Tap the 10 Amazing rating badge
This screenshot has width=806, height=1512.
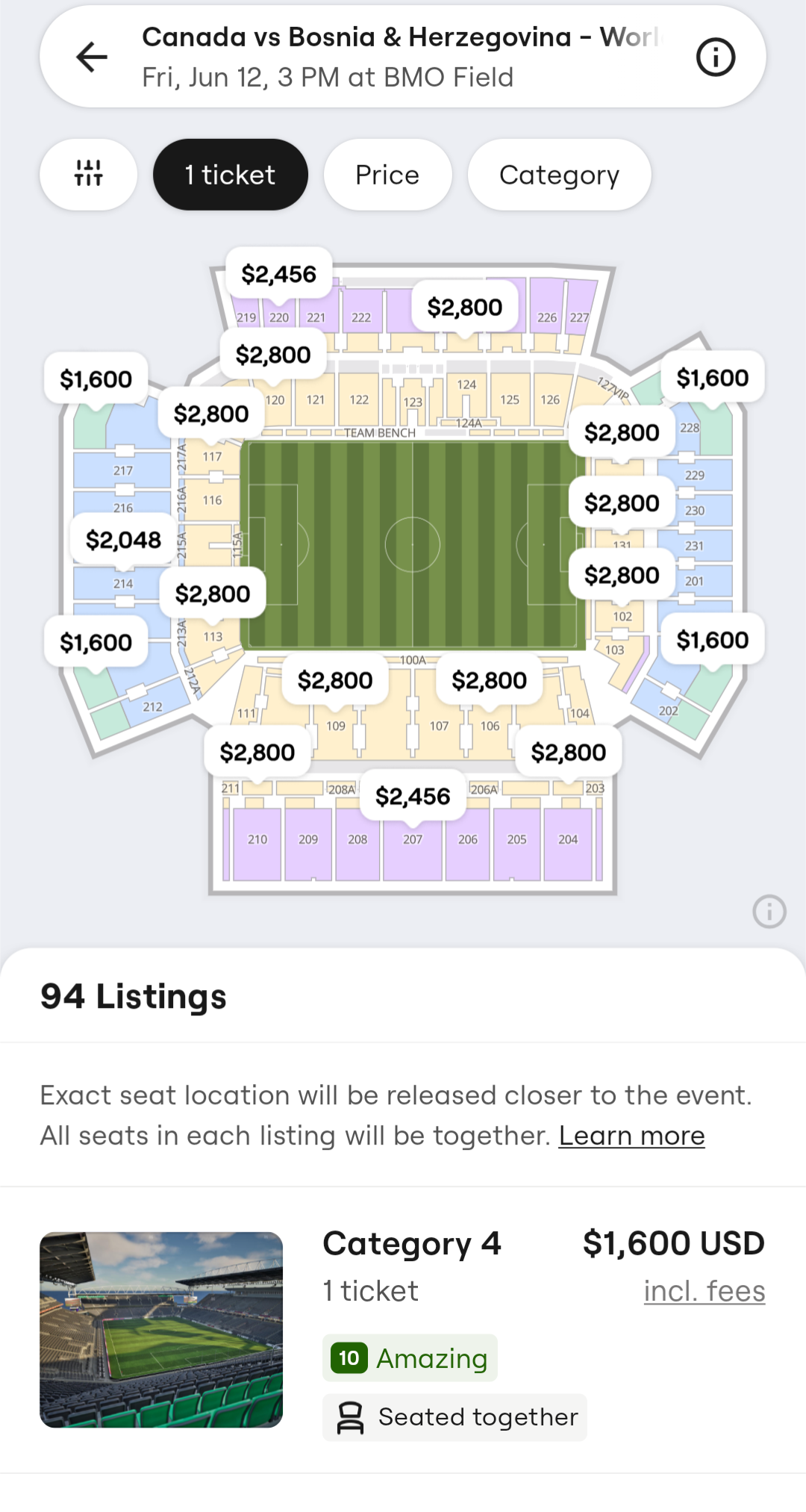tap(410, 1358)
